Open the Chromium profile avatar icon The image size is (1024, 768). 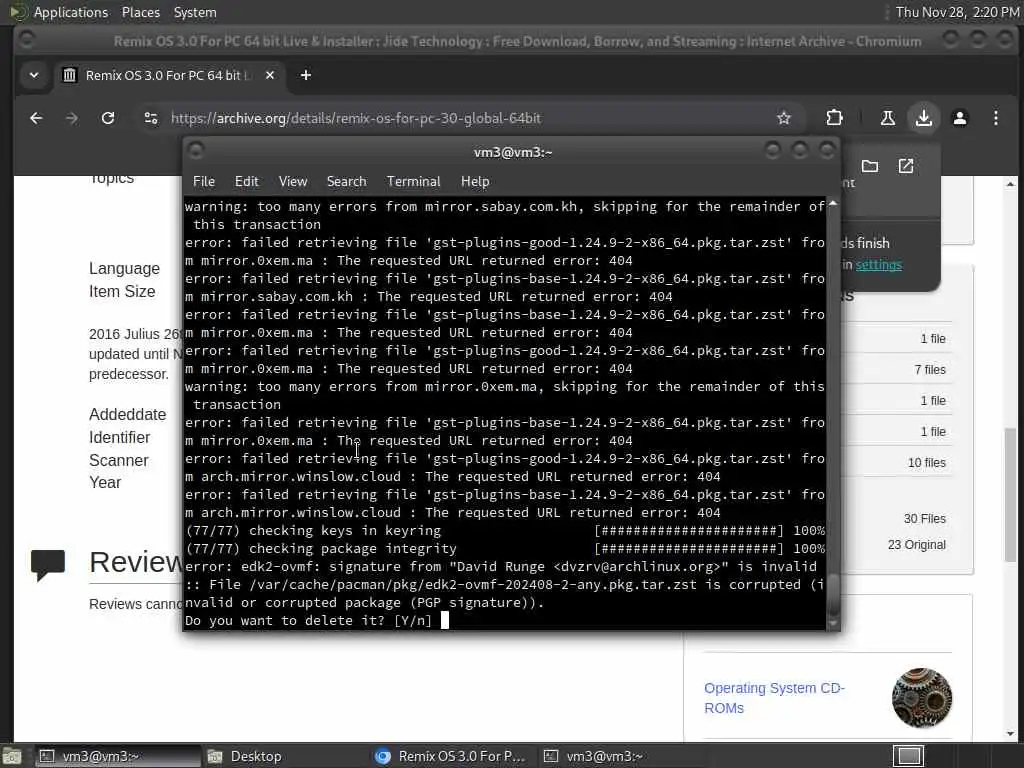pyautogui.click(x=959, y=118)
